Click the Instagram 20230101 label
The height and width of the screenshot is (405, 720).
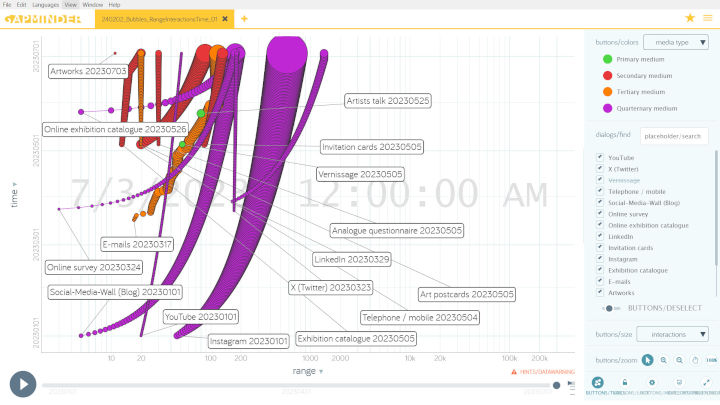pos(248,341)
